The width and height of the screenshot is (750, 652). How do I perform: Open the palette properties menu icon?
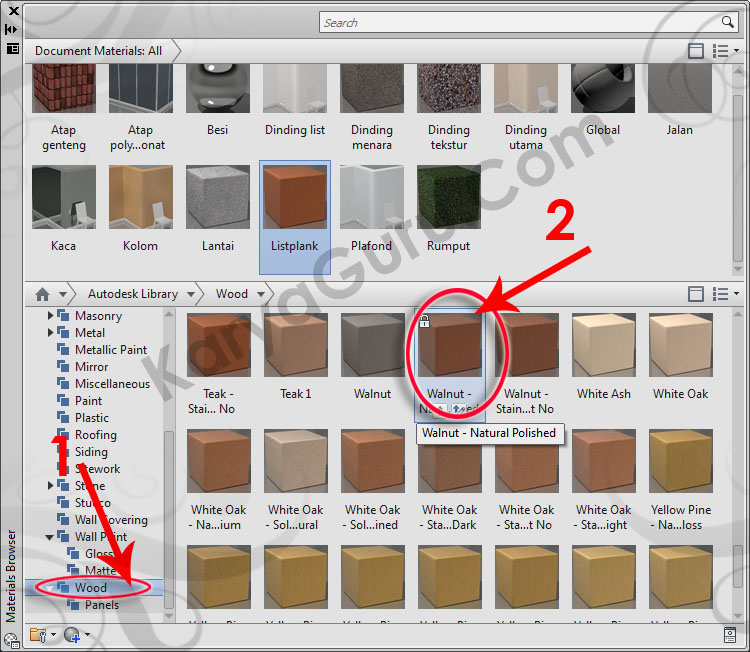(x=12, y=47)
